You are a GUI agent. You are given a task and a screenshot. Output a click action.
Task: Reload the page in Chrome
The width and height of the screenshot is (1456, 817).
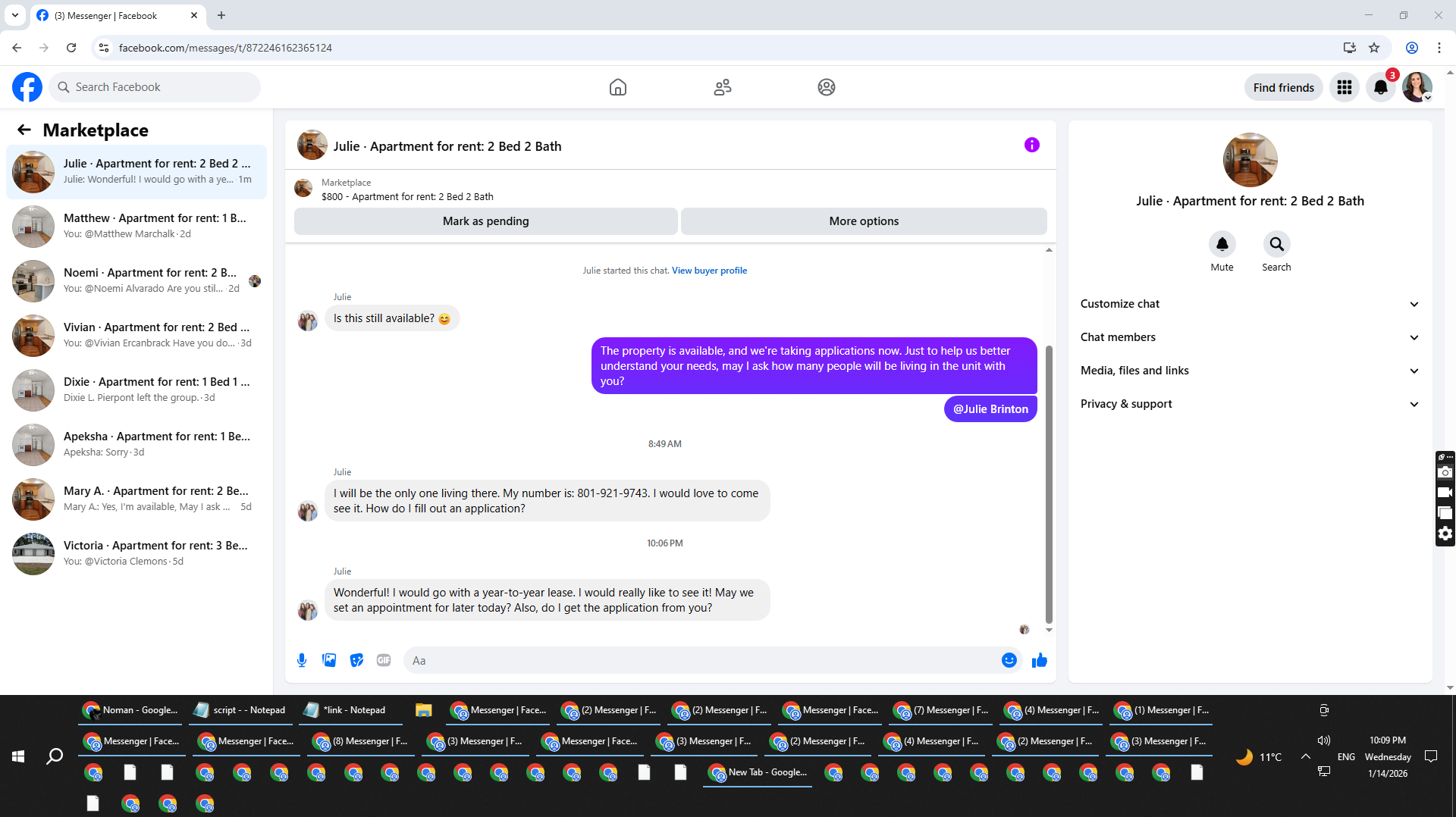pos(71,48)
